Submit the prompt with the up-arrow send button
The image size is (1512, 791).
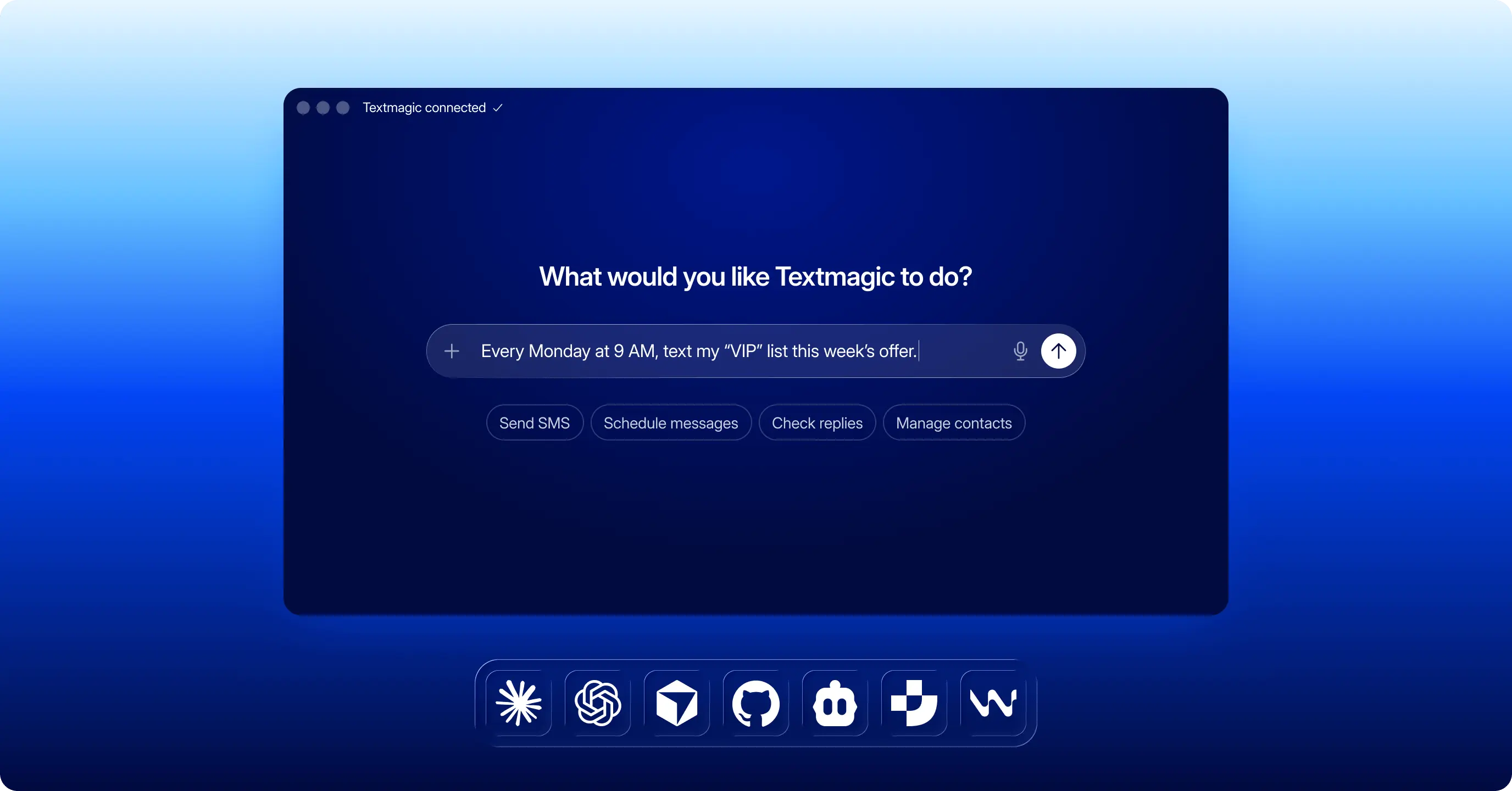point(1058,351)
